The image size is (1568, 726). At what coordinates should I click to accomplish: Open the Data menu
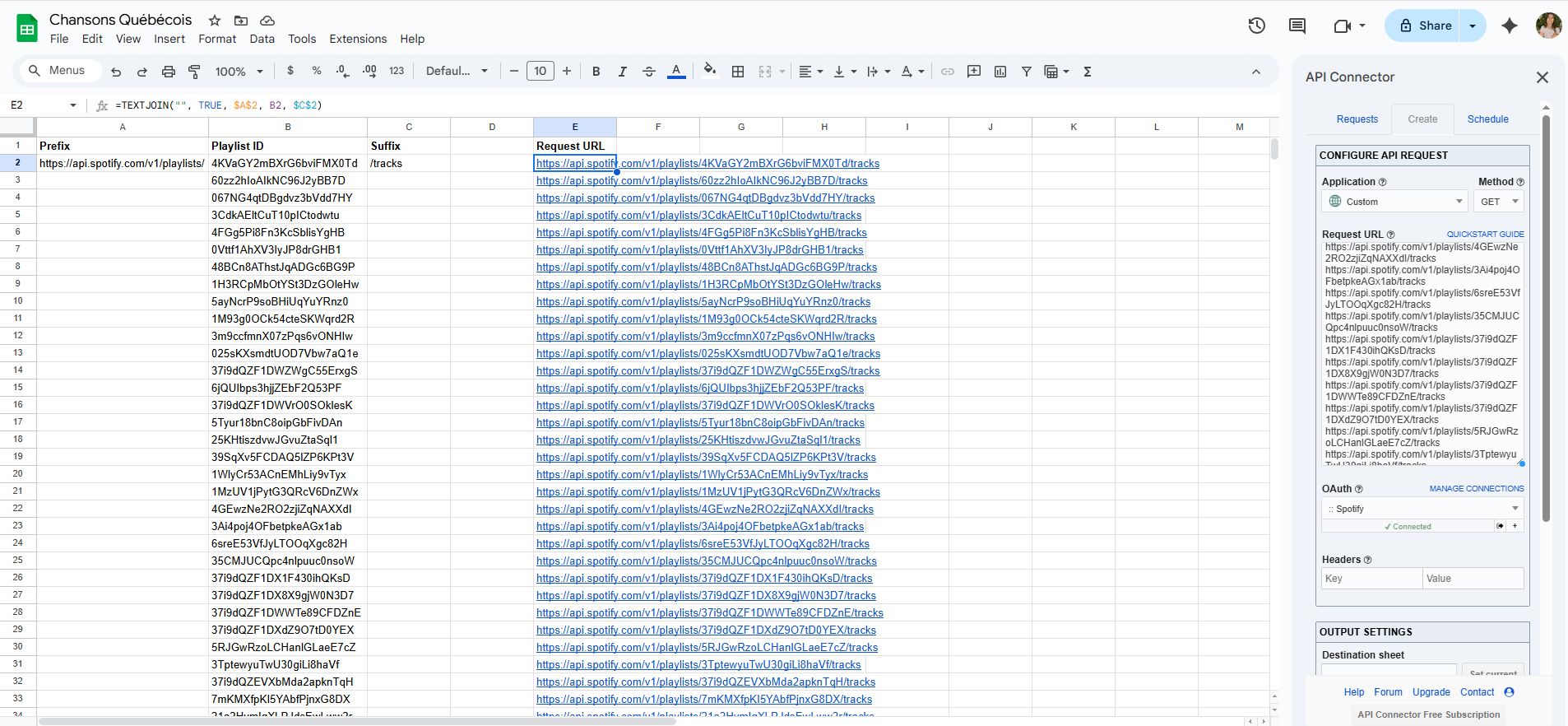tap(262, 39)
